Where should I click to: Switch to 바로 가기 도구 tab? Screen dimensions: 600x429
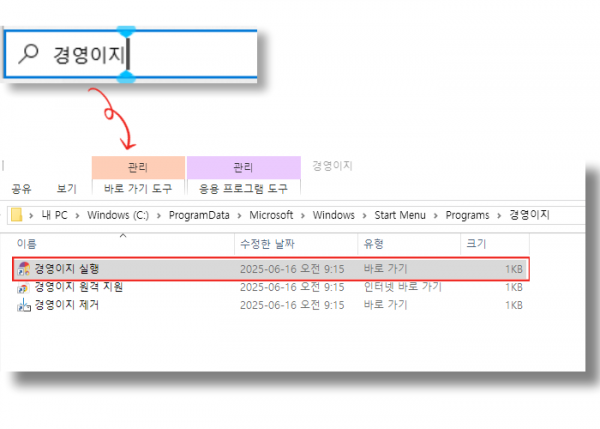138,188
